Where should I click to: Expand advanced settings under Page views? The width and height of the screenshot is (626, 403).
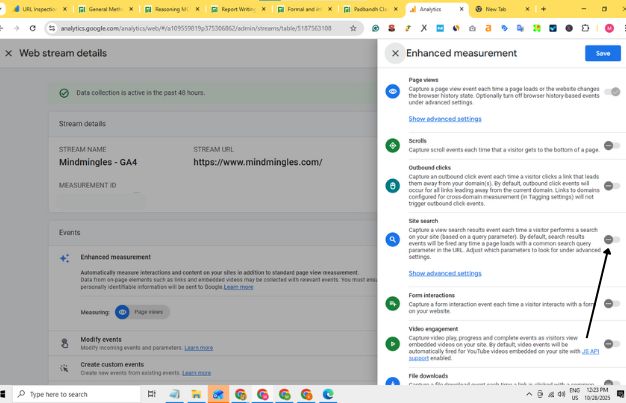point(444,119)
